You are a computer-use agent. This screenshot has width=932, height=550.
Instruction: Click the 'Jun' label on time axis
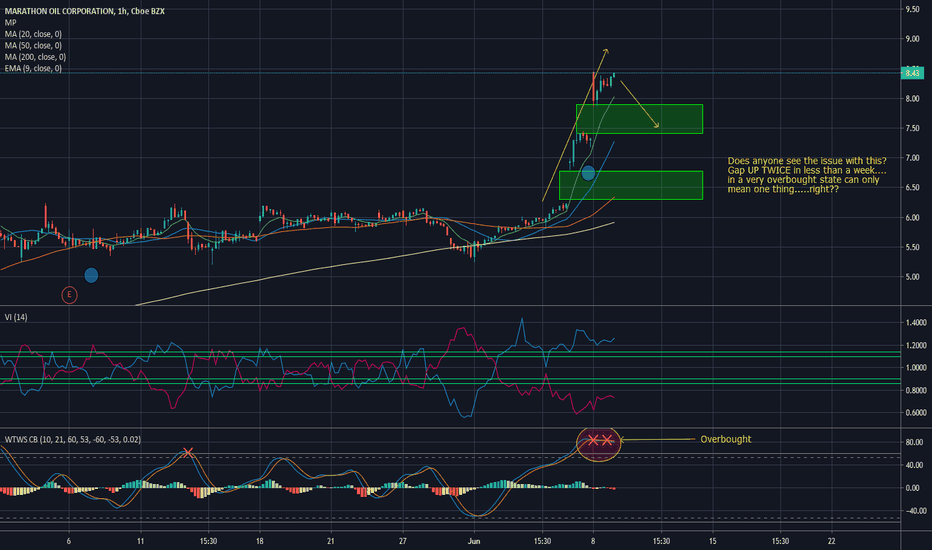(474, 541)
